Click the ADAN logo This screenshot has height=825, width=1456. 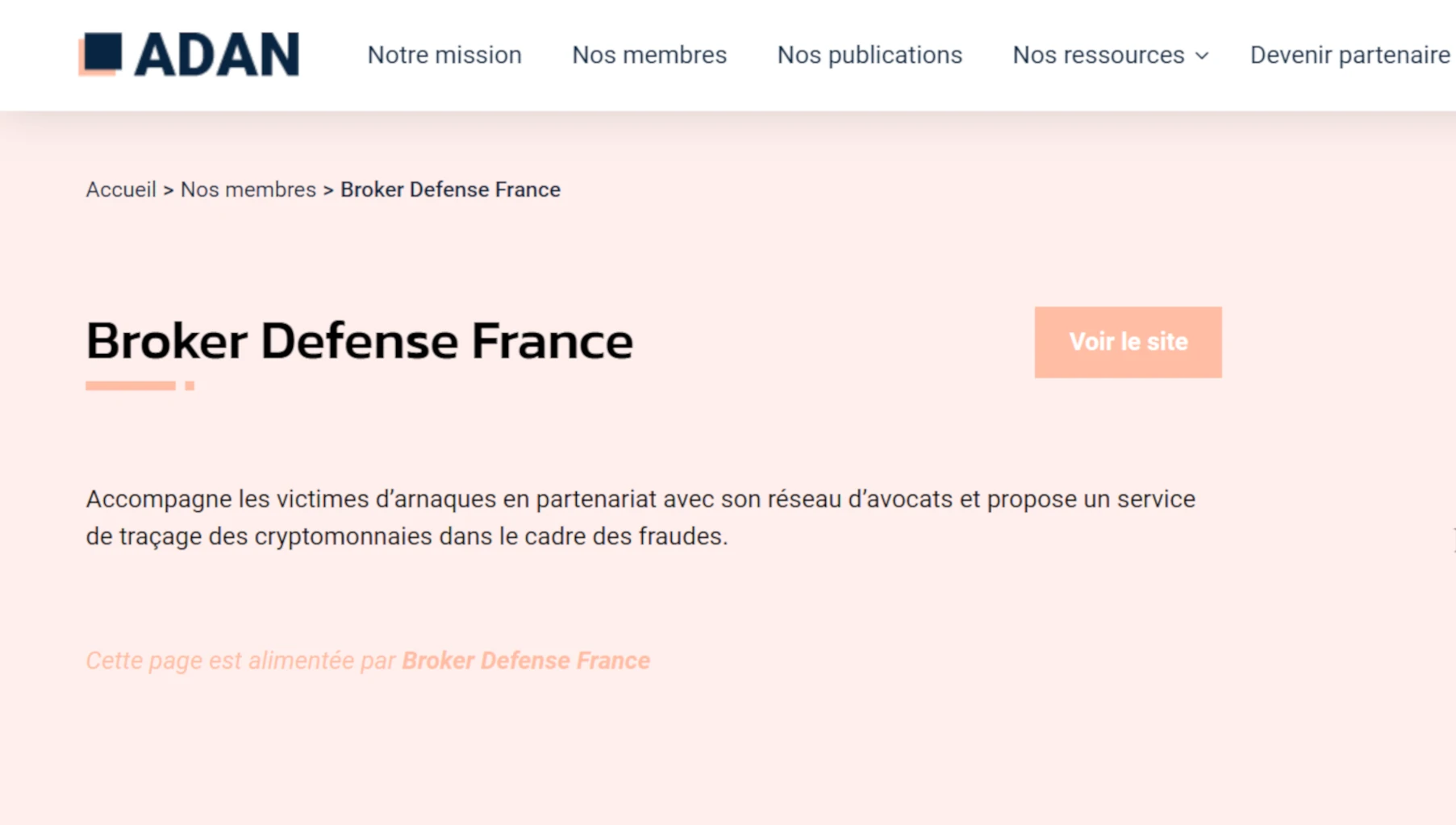tap(189, 54)
